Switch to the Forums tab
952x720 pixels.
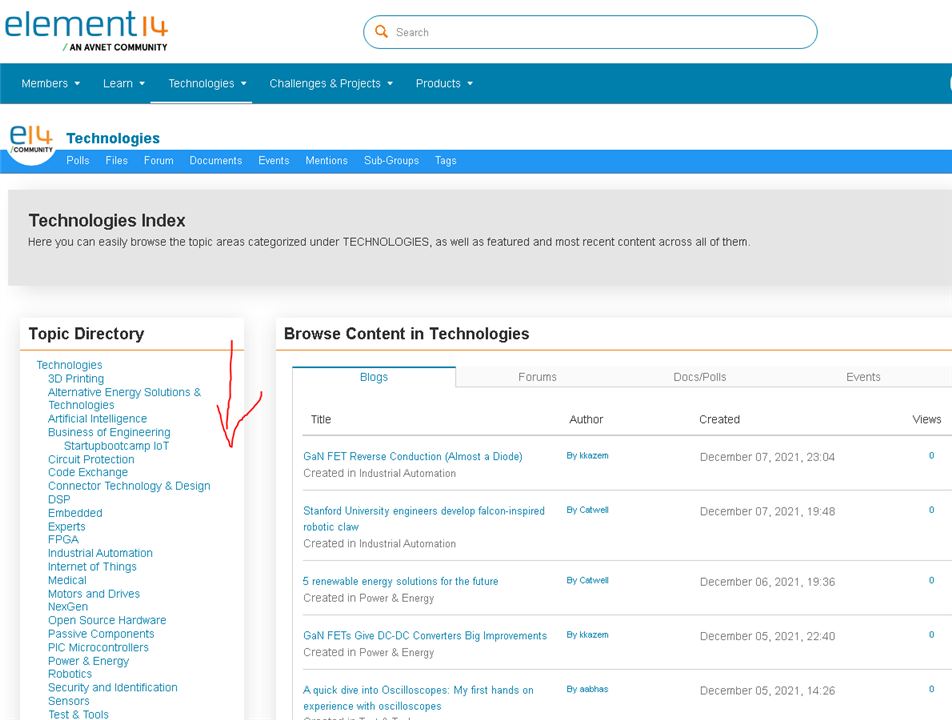point(537,377)
